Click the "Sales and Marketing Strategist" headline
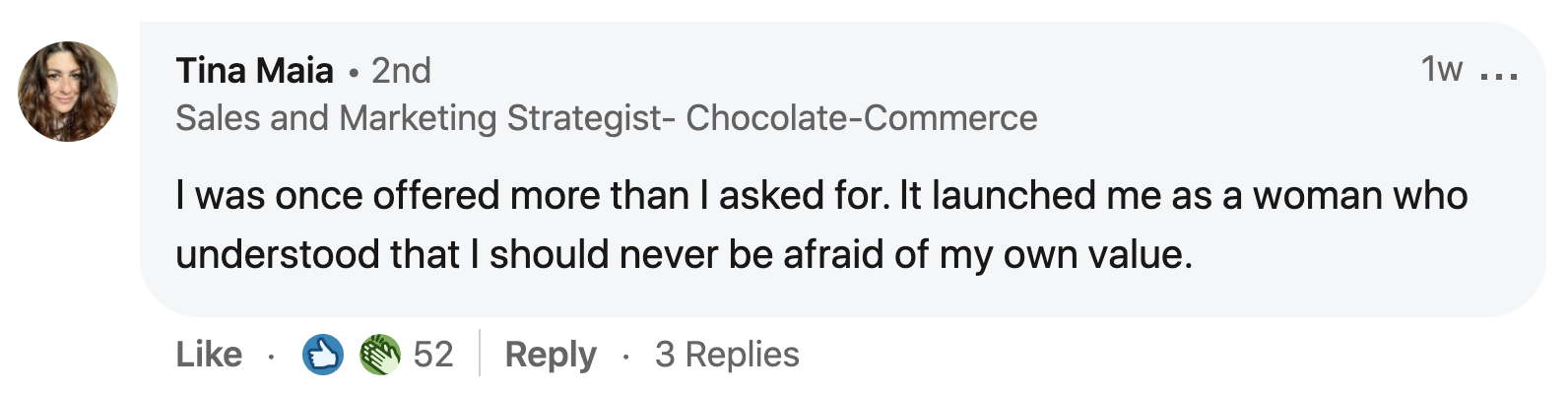The image size is (1568, 394). coord(419,118)
